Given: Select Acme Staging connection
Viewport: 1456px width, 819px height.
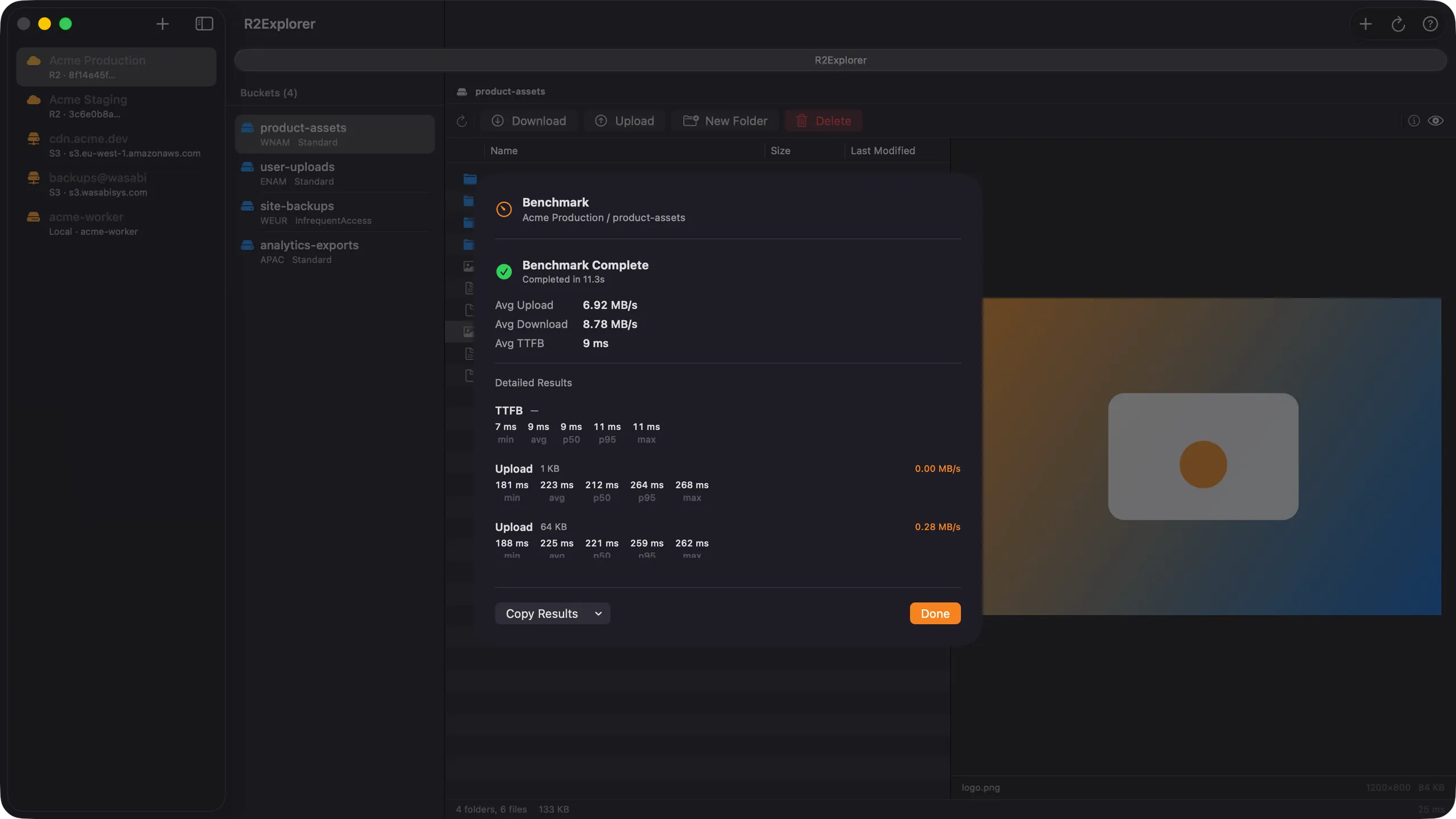Looking at the screenshot, I should pyautogui.click(x=116, y=106).
